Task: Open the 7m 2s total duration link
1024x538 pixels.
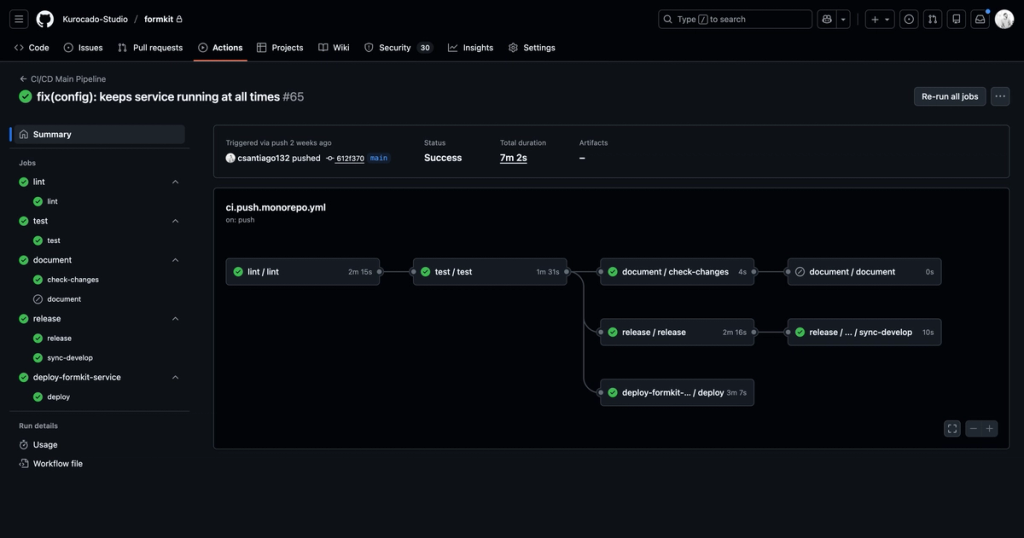Action: 513,158
